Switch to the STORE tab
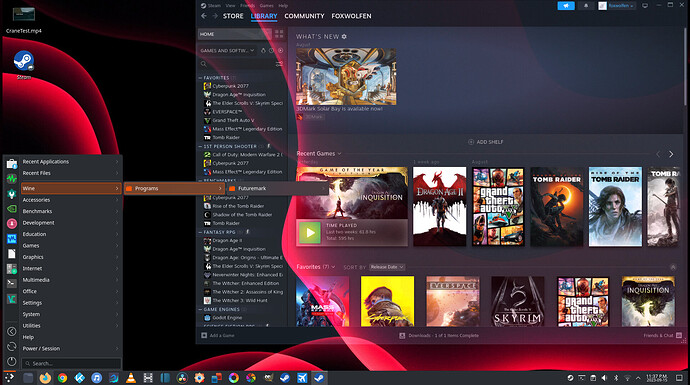This screenshot has height=385, width=690. 233,16
